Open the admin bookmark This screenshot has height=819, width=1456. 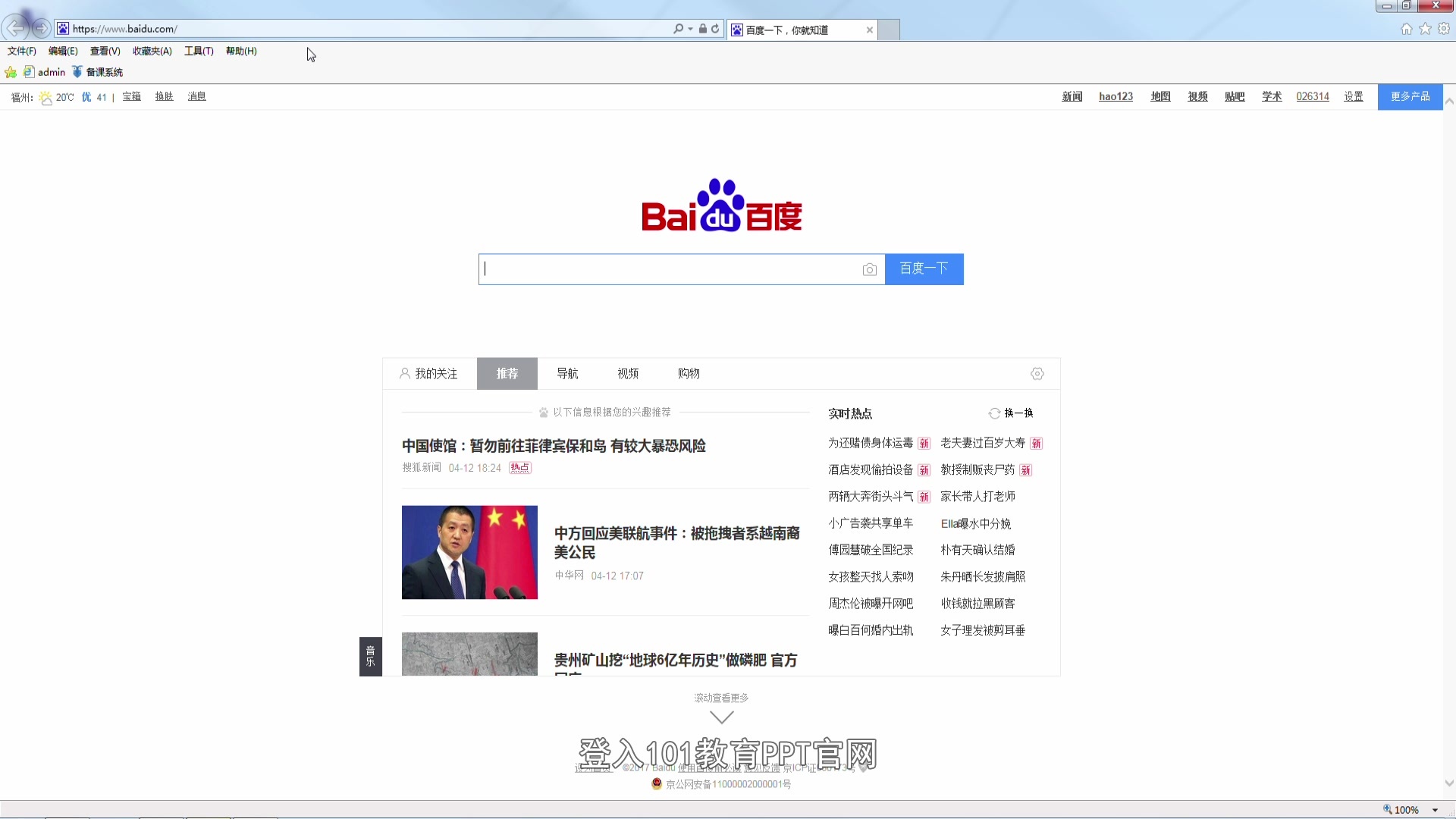[44, 72]
